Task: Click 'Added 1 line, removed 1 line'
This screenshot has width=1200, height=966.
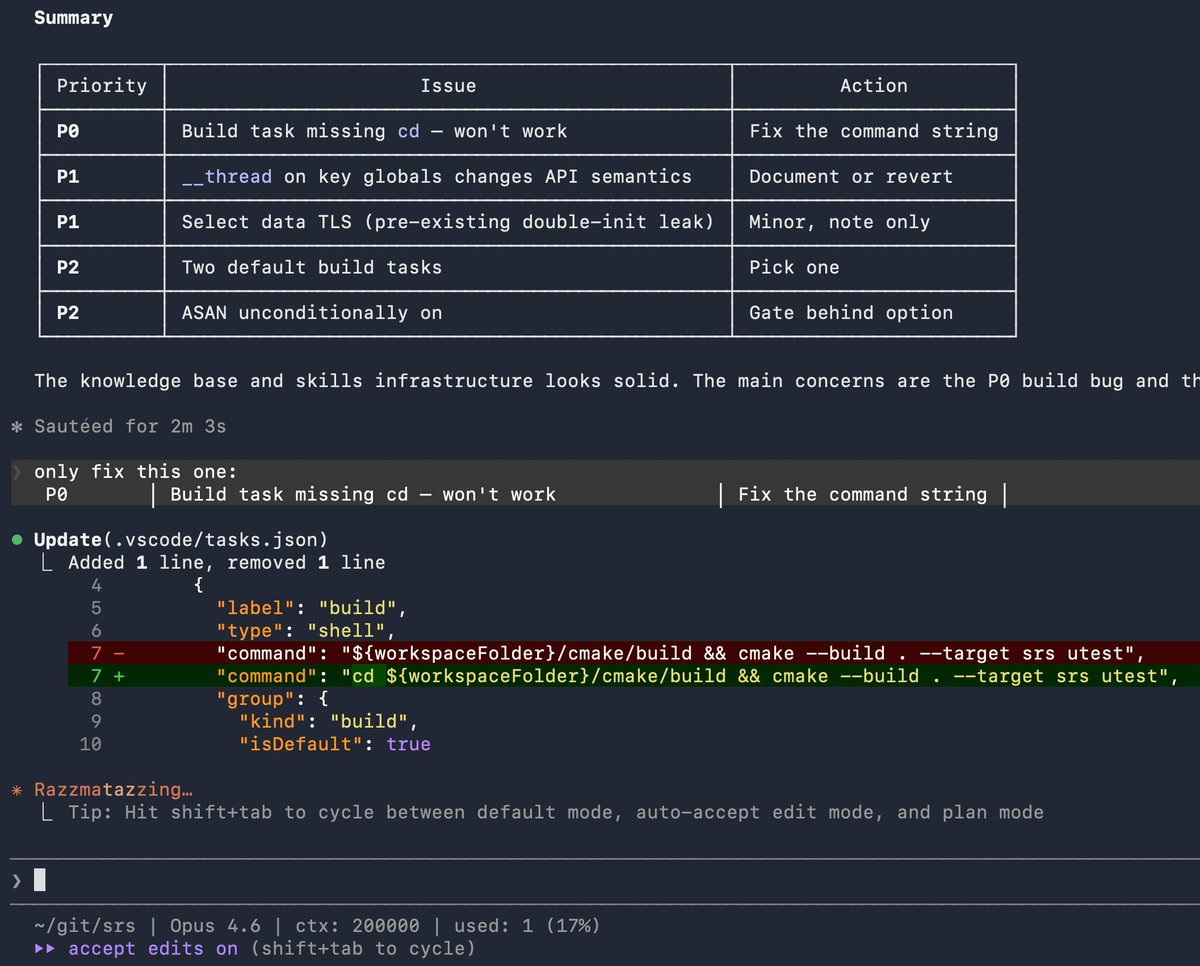Action: [226, 562]
